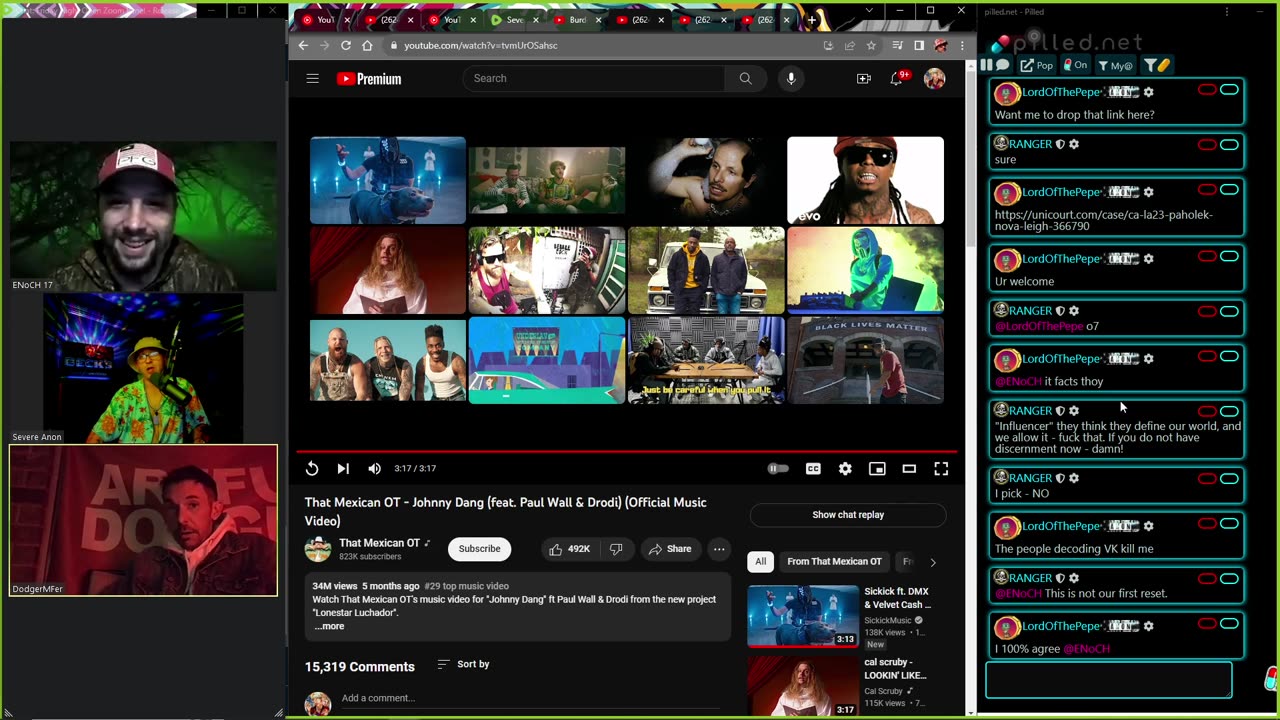
Task: Open the gear on the 'Want me to drop' message
Action: (1148, 92)
